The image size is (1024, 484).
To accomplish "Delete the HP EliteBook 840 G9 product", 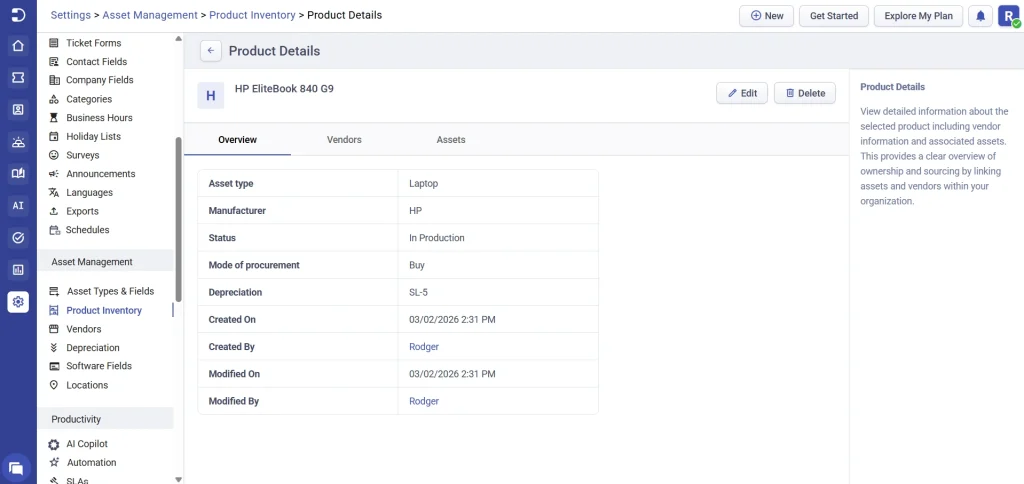I will click(805, 93).
